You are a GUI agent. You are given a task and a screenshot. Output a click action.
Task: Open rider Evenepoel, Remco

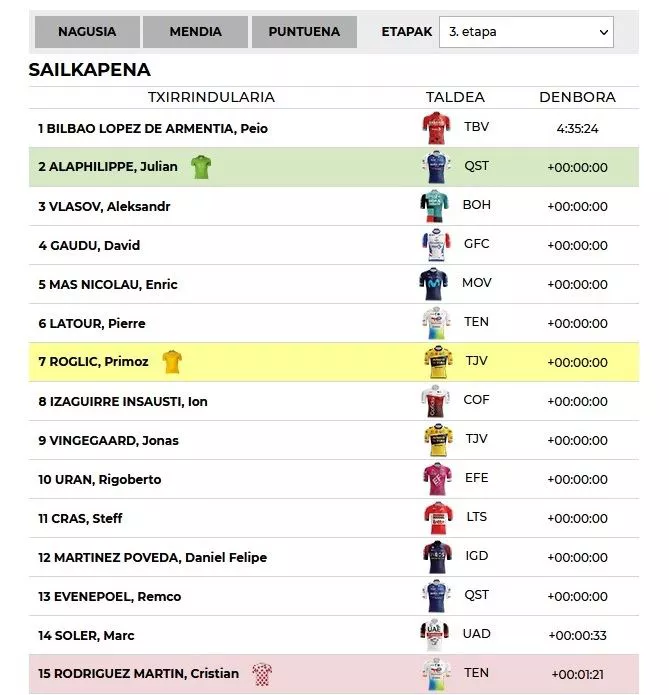(110, 597)
